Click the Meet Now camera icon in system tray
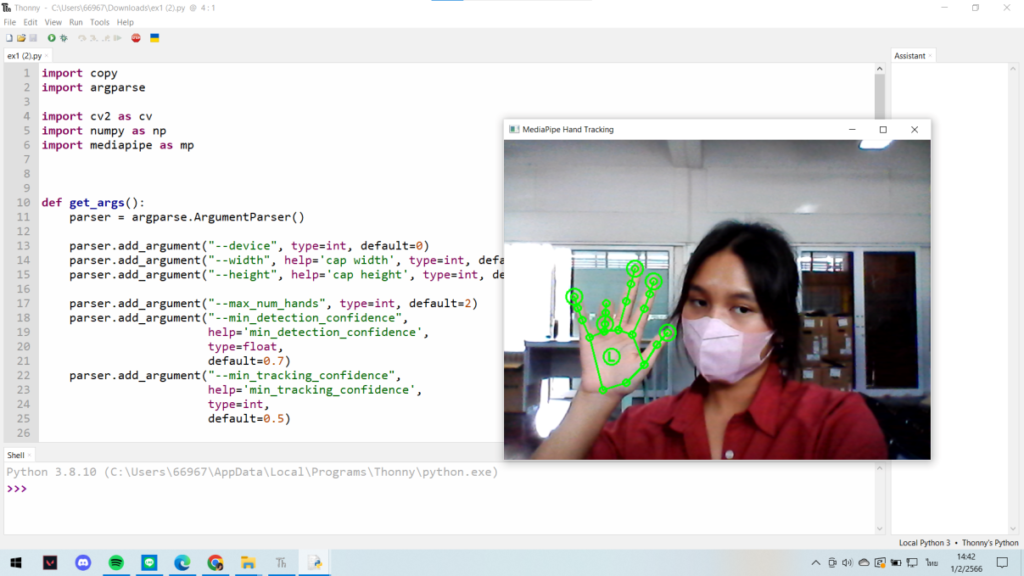The height and width of the screenshot is (576, 1024). pos(832,562)
